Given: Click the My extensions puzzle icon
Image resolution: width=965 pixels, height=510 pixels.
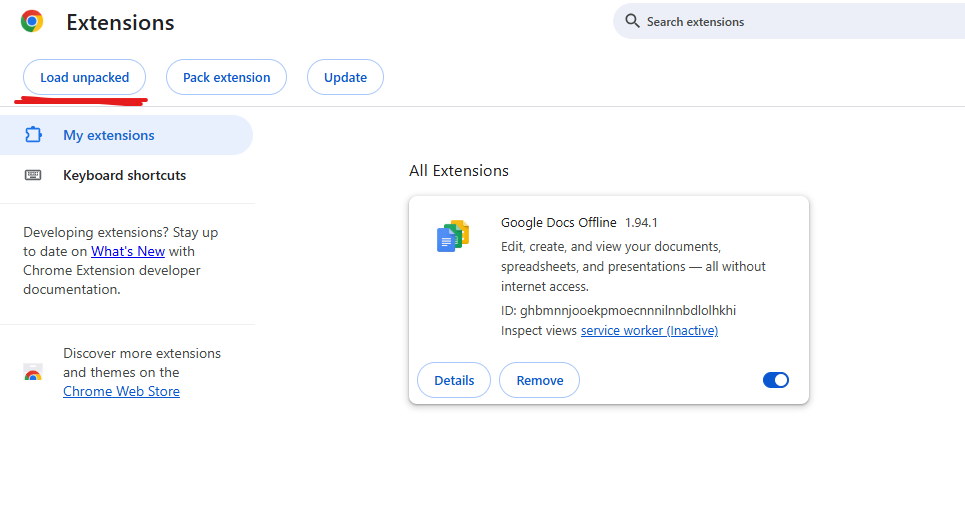Looking at the screenshot, I should click(33, 135).
